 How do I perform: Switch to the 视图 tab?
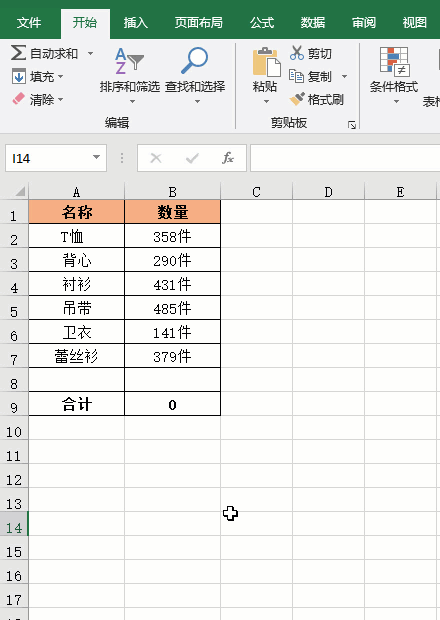pyautogui.click(x=415, y=23)
